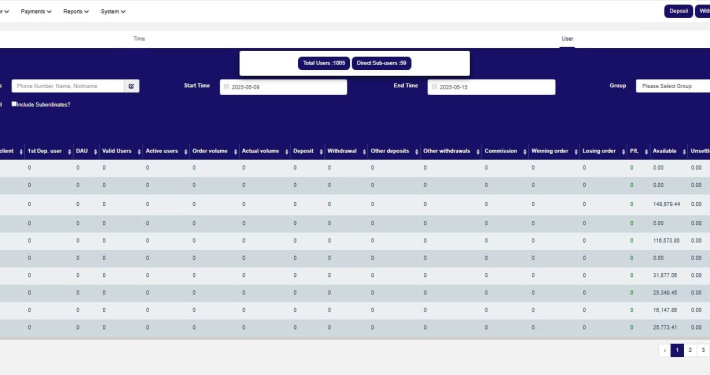Screen dimensions: 710x375
Task: Click the Direct Sub-users :59 badge
Action: click(x=381, y=63)
